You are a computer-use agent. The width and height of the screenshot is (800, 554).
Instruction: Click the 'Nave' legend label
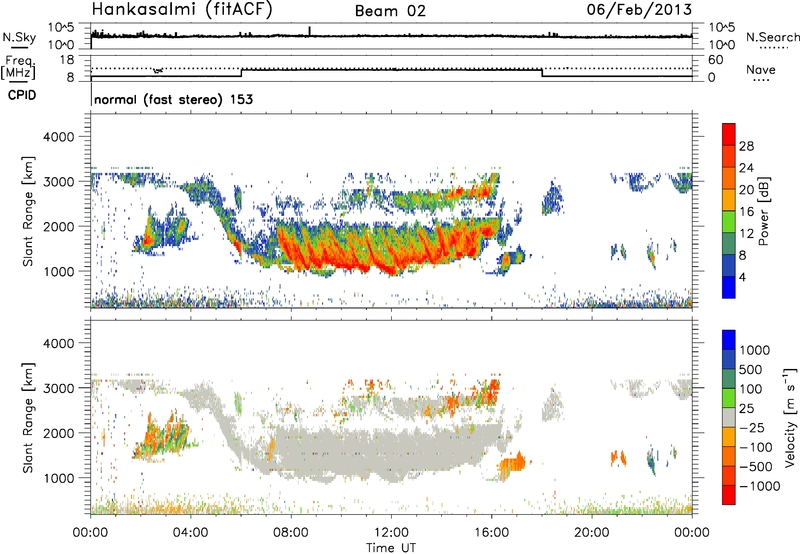[761, 69]
